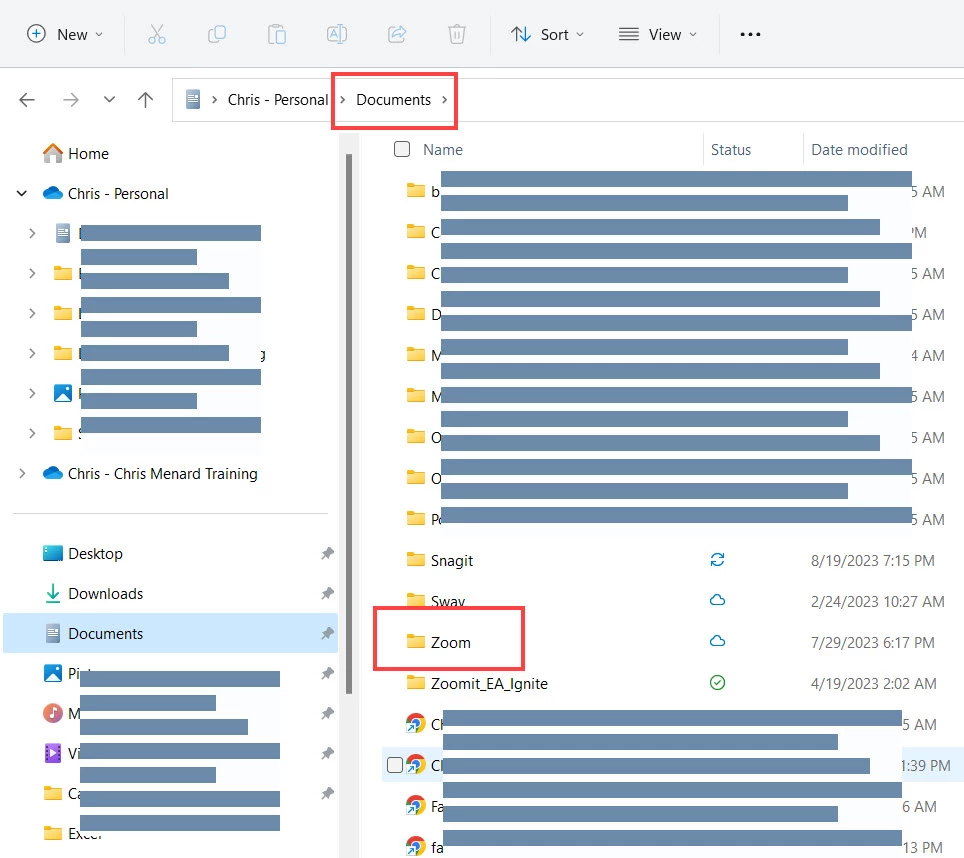Click the navigation pane vertical scrollbar
The width and height of the screenshot is (964, 858).
(x=349, y=424)
